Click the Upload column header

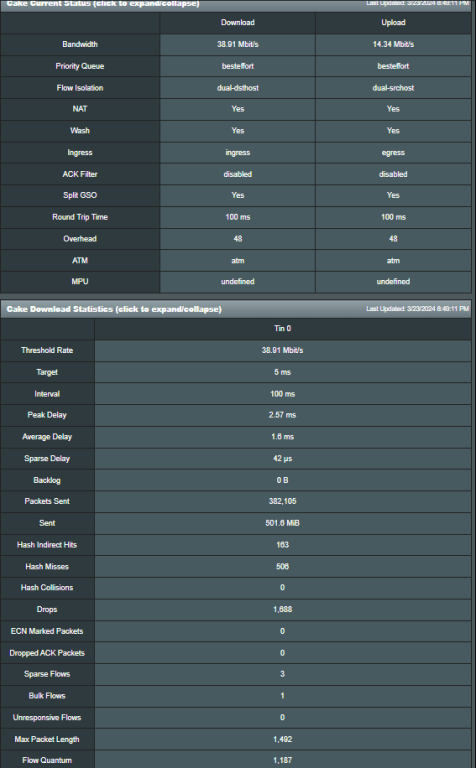tap(393, 23)
